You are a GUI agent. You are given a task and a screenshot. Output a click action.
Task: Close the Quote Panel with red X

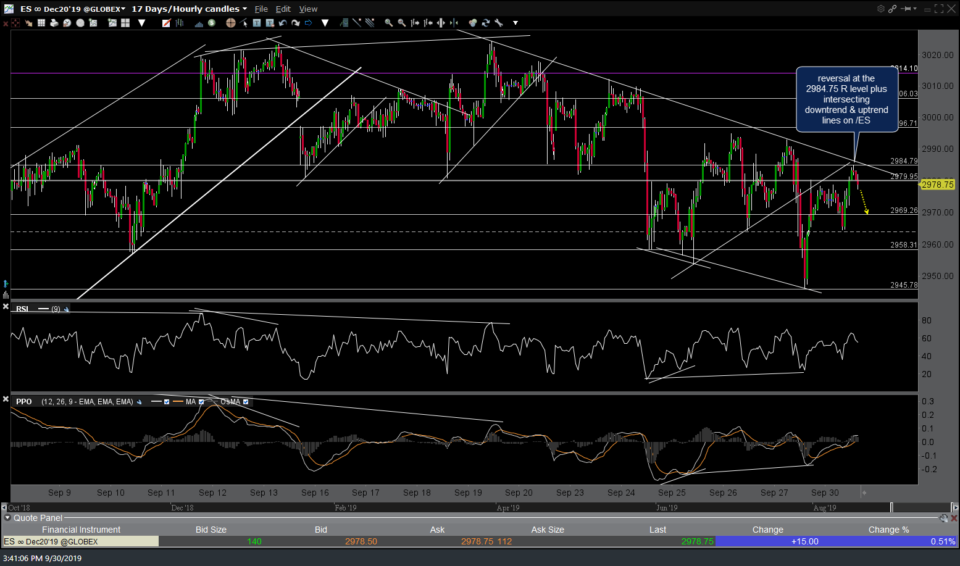click(x=954, y=518)
